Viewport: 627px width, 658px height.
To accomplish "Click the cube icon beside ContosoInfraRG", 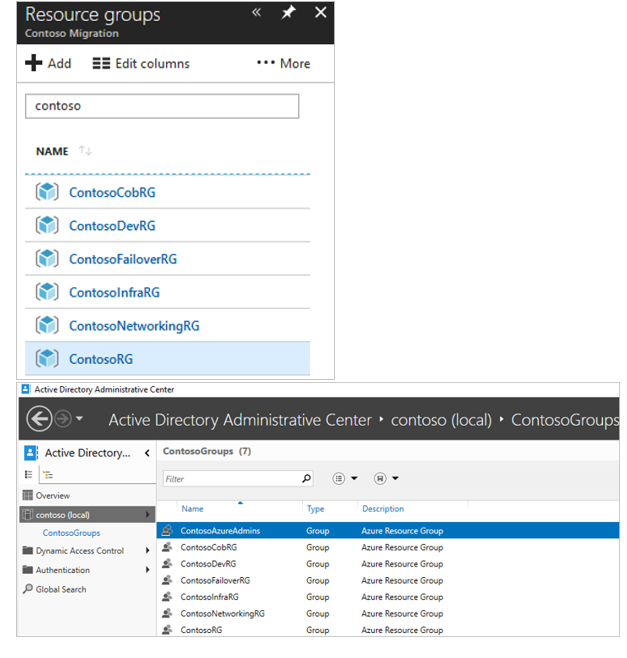I will (47, 292).
